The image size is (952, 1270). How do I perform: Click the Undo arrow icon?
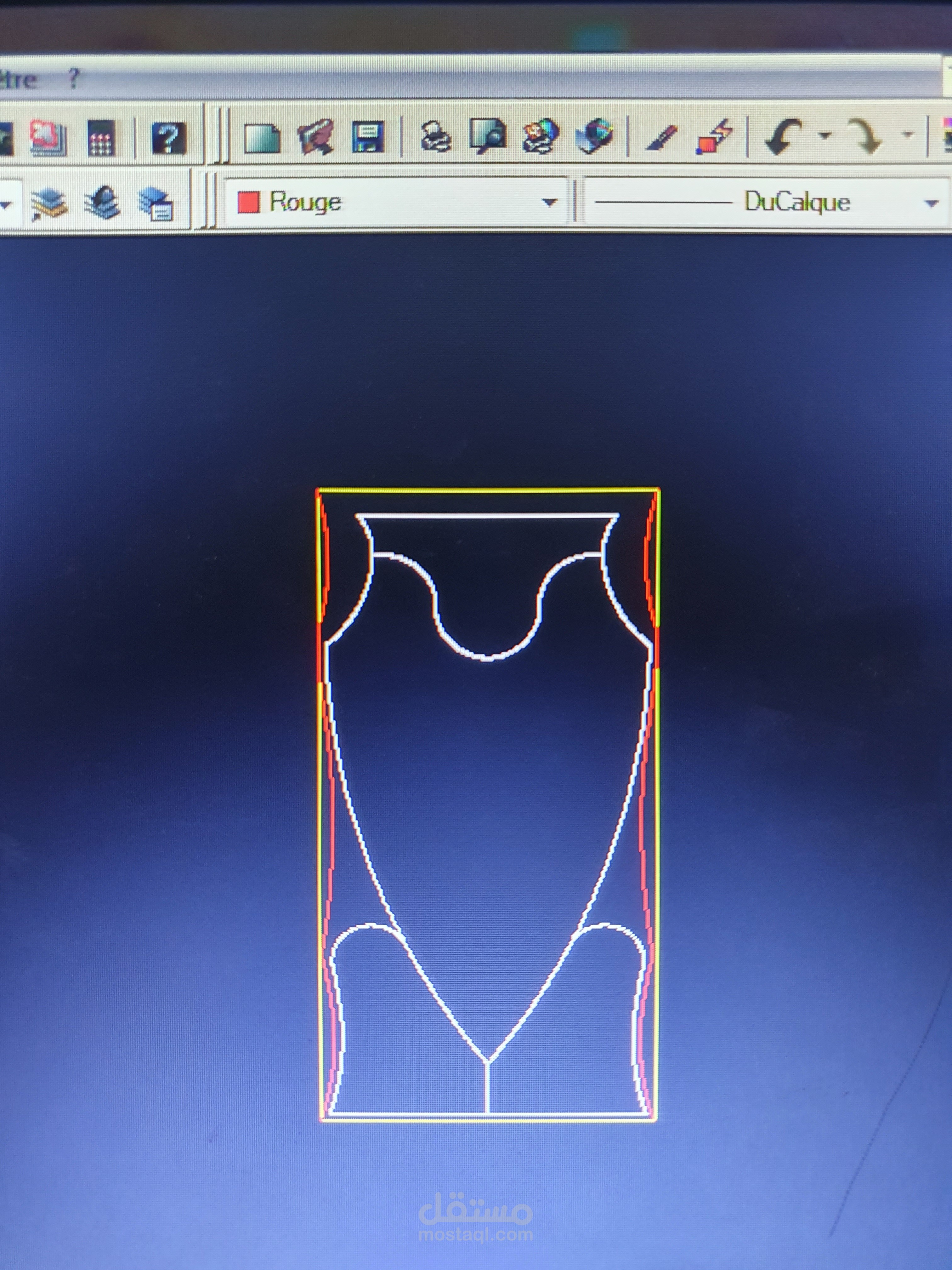[783, 135]
